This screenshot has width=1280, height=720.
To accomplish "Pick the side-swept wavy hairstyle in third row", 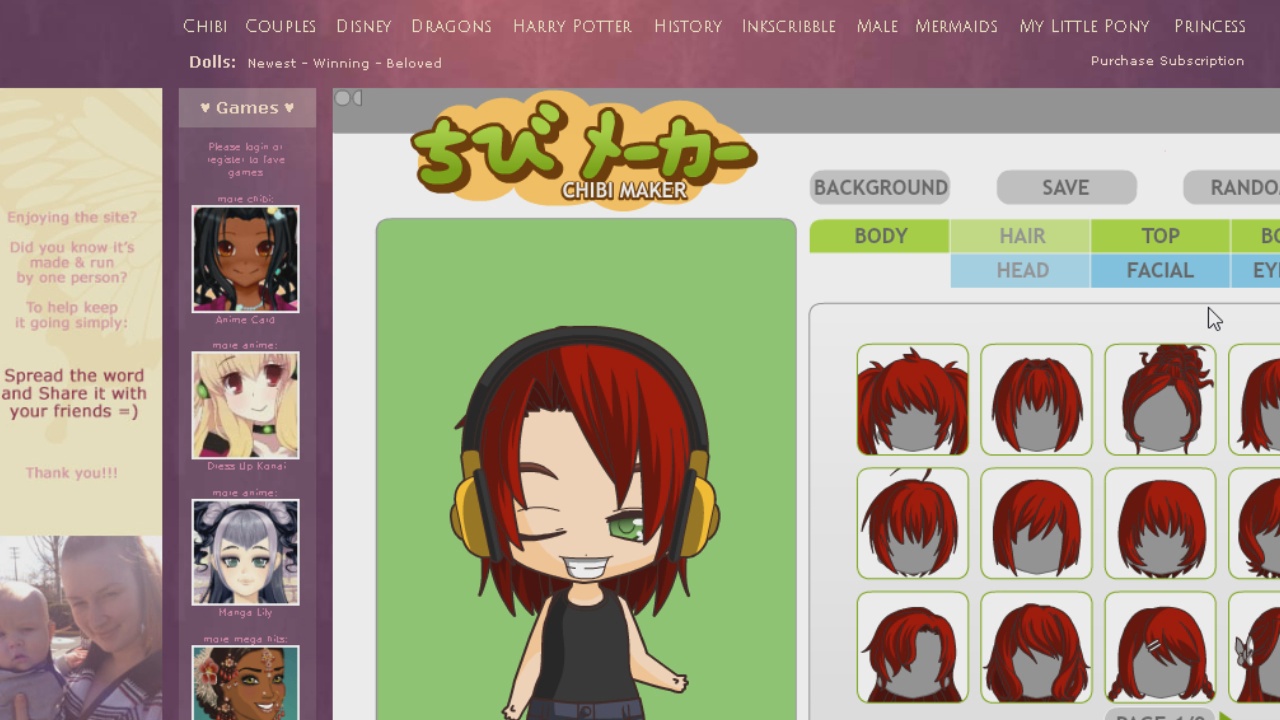I will [912, 647].
